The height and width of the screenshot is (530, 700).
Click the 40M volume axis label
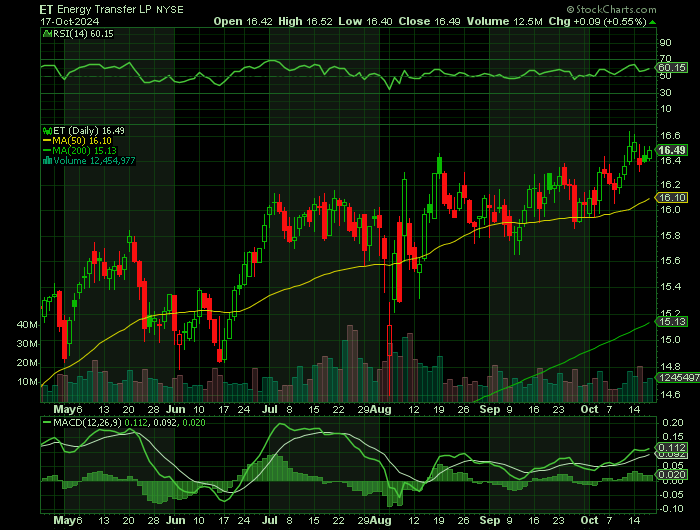click(x=27, y=325)
